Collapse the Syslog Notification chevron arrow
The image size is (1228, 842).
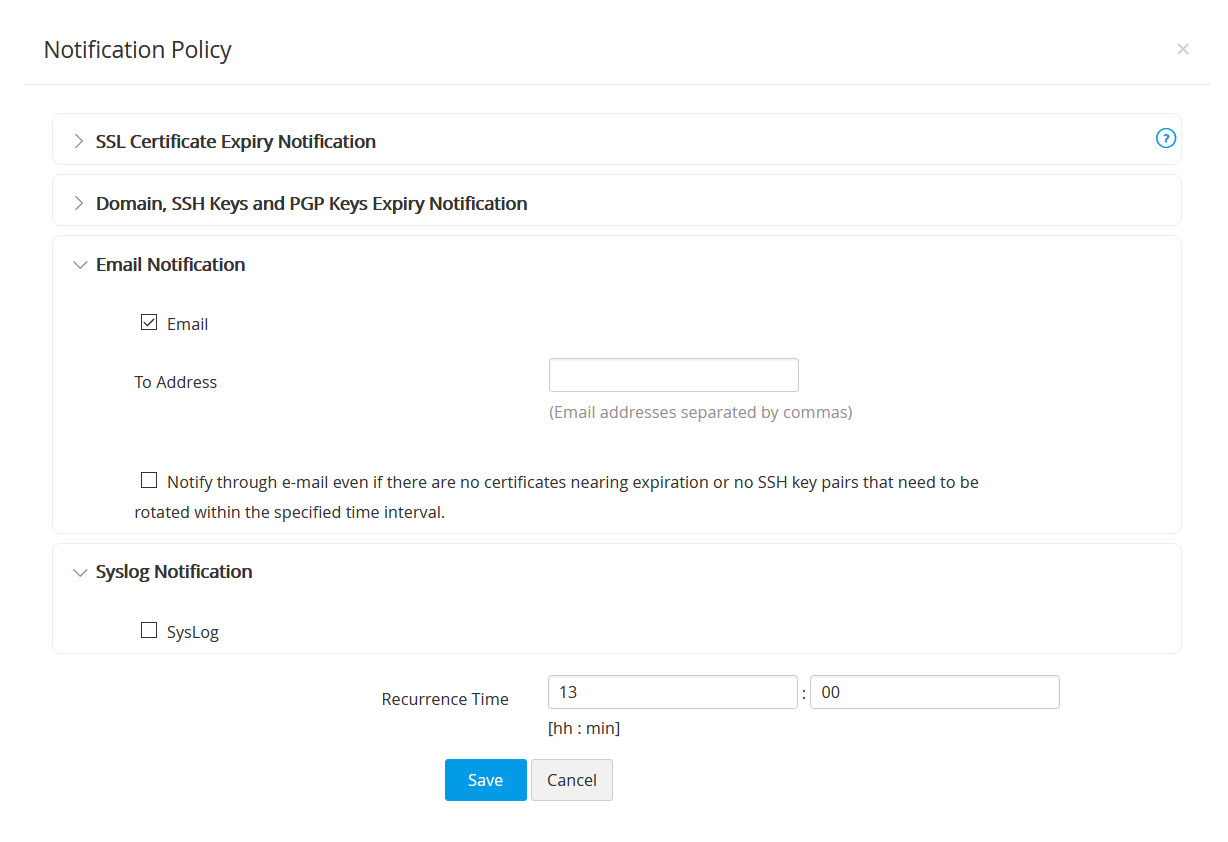coord(80,572)
